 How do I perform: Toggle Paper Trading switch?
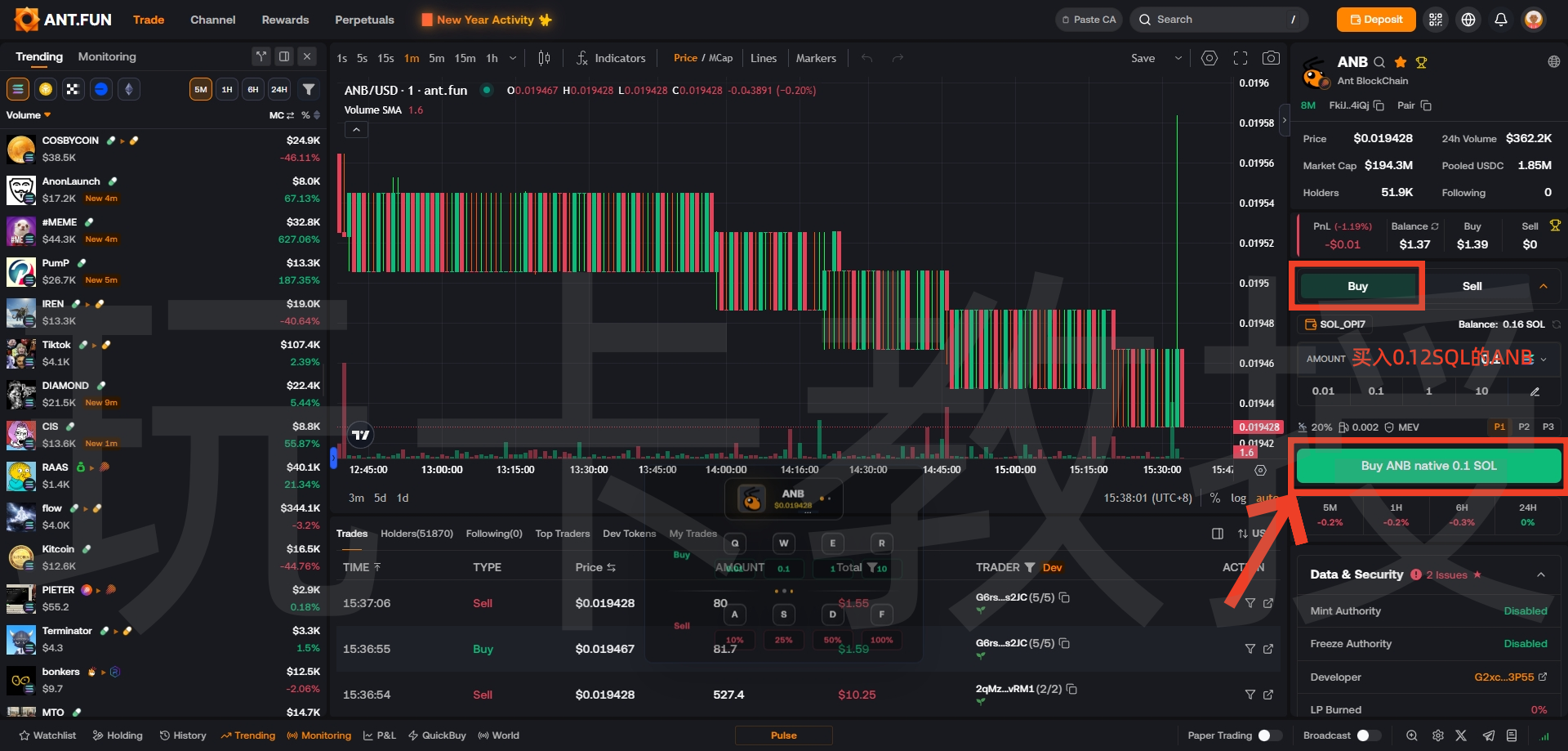[x=1269, y=735]
